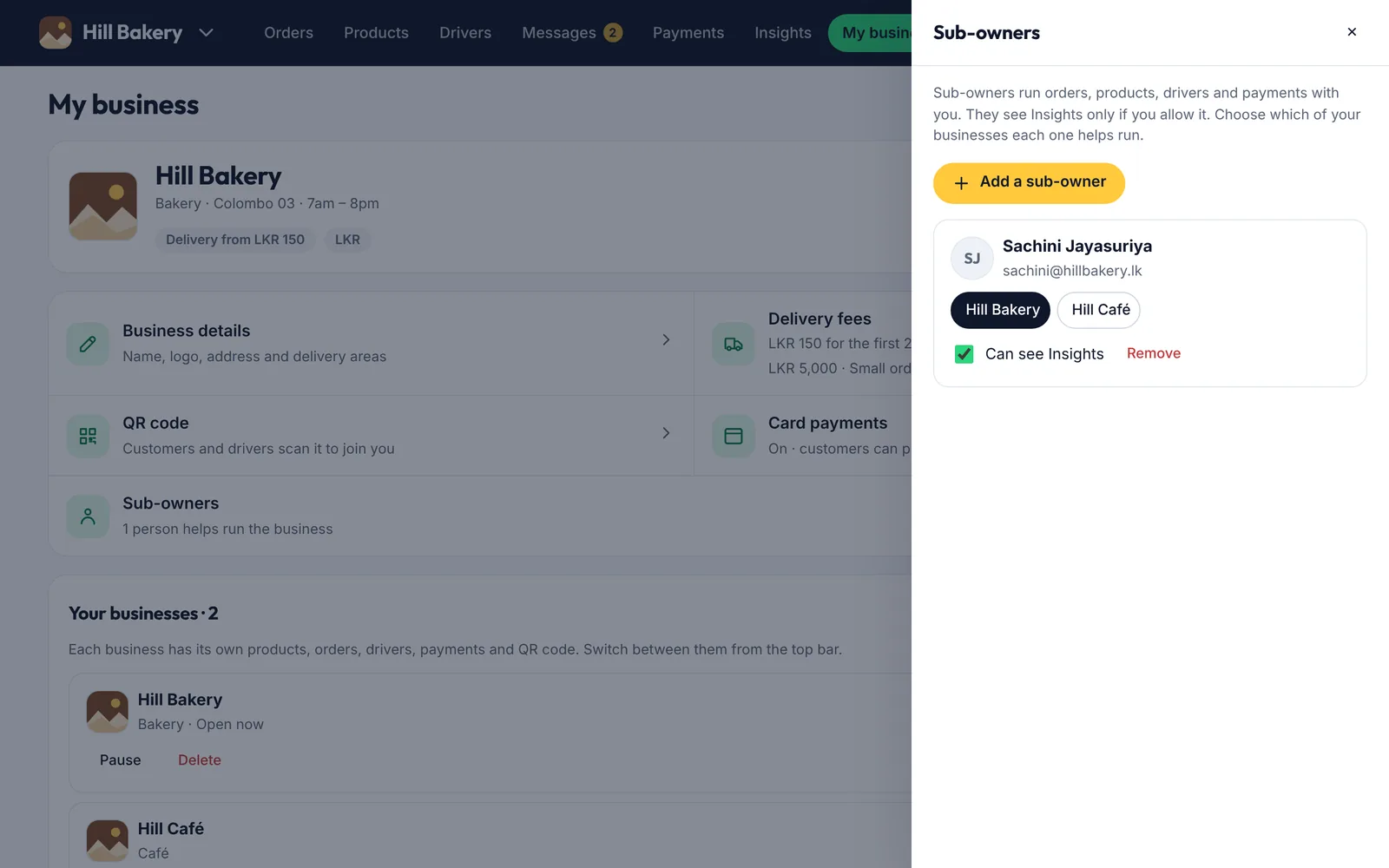Open the Payments tab

click(x=688, y=33)
